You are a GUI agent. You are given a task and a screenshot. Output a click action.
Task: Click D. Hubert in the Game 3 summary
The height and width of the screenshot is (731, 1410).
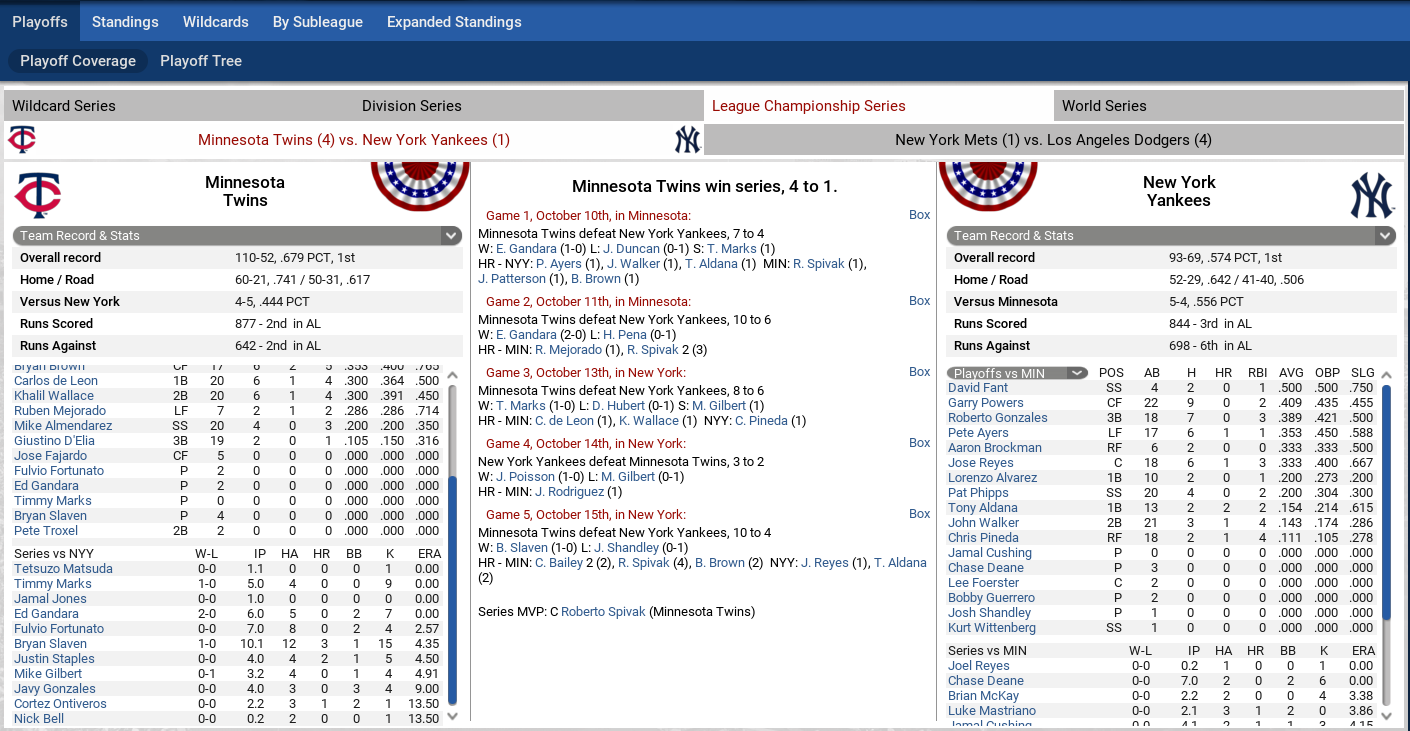click(620, 406)
